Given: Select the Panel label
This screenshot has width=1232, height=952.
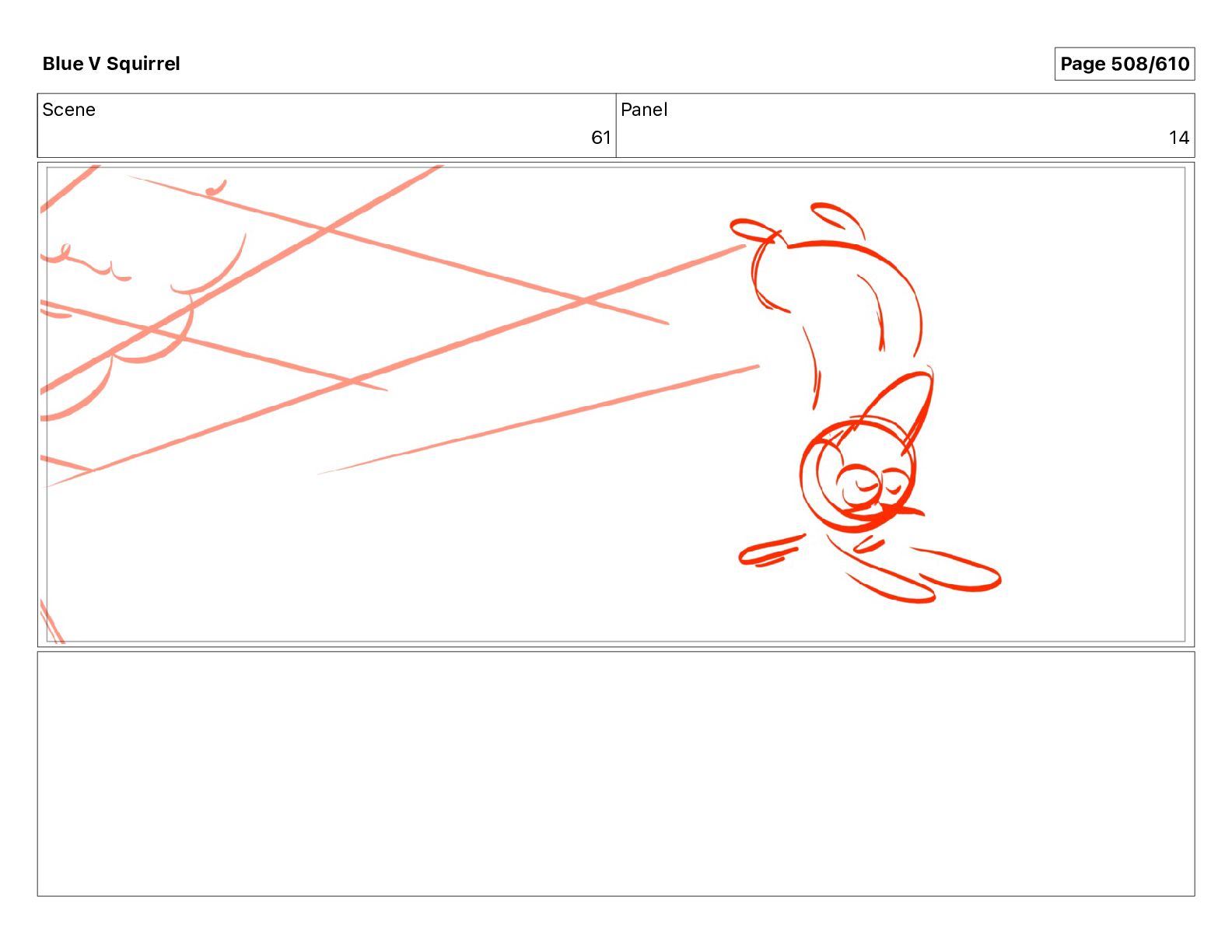Looking at the screenshot, I should (644, 110).
